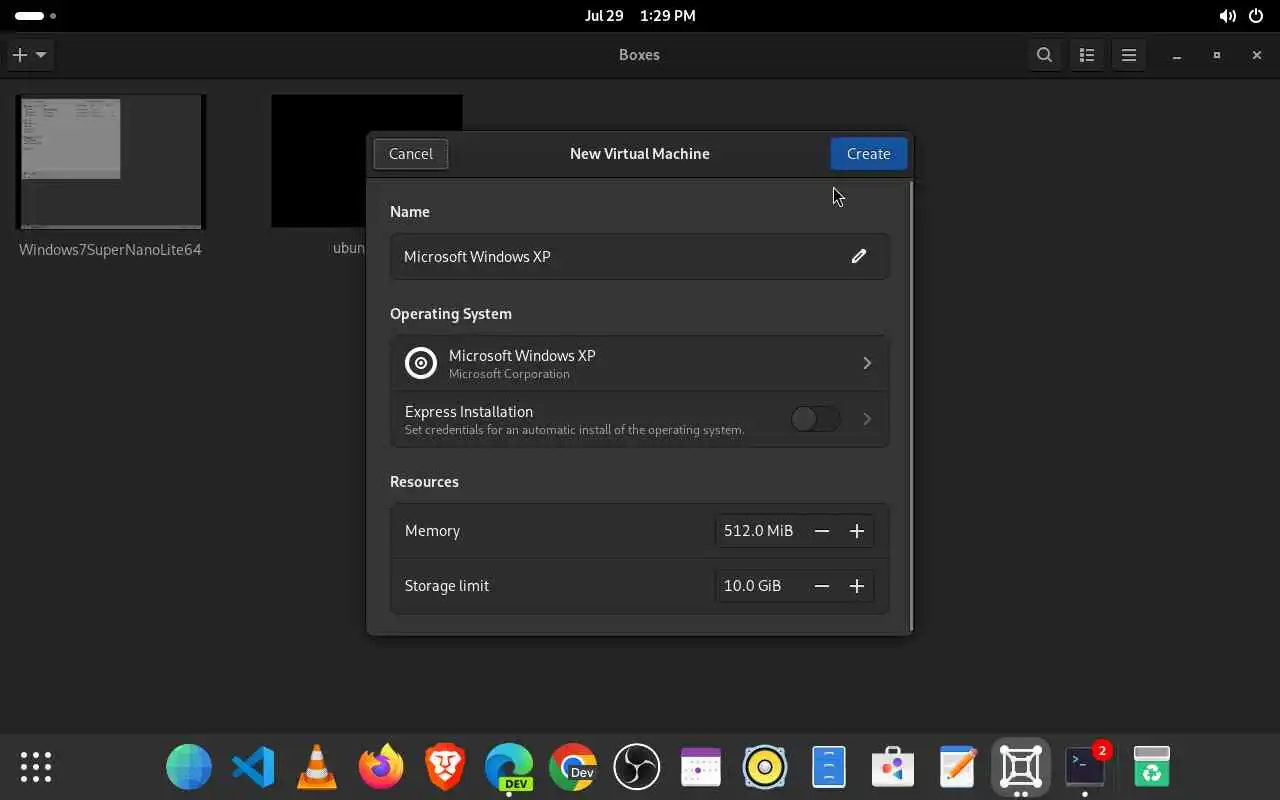Click the Windows7SuperNanoLite64 label

[x=110, y=249]
